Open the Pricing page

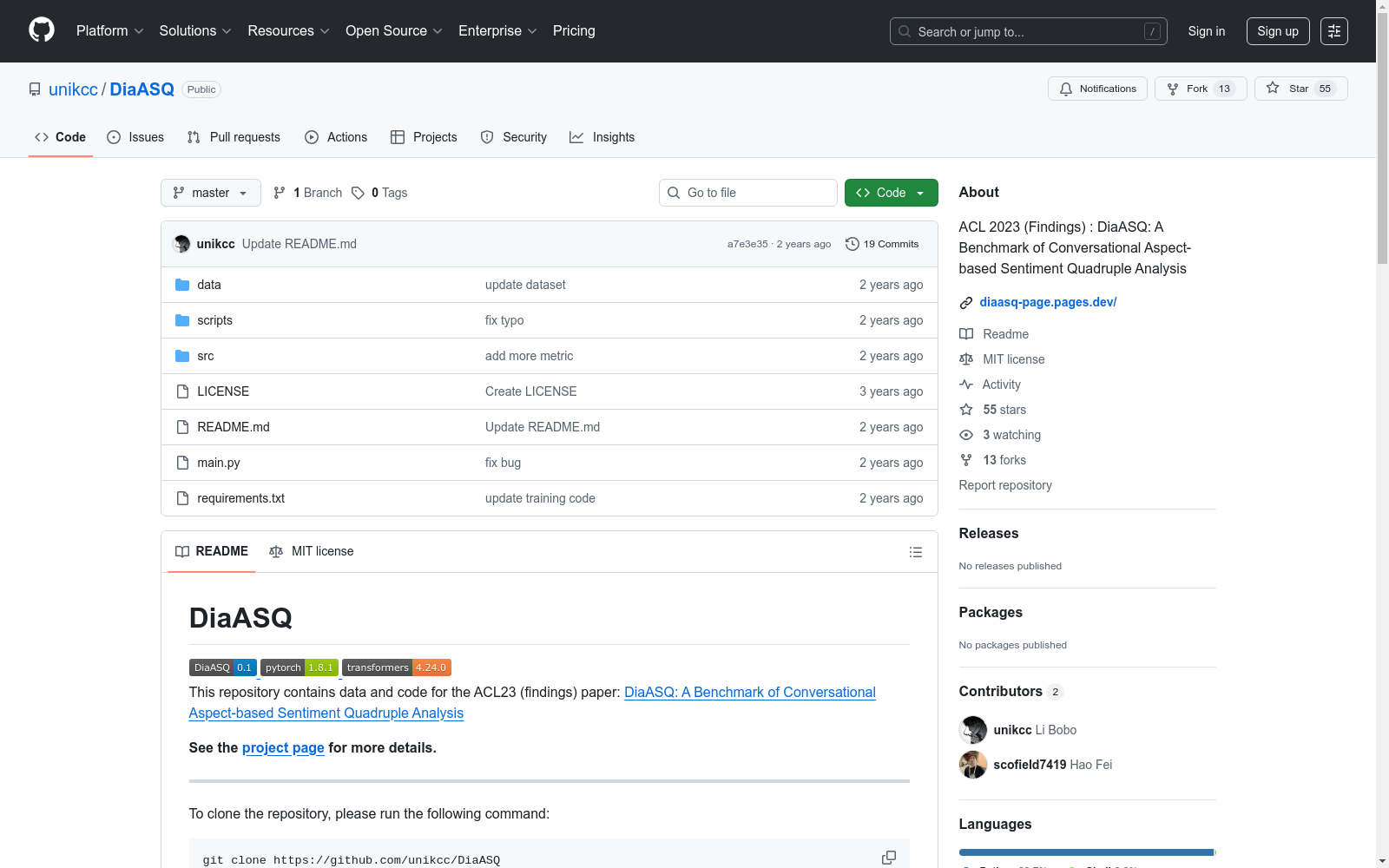574,31
